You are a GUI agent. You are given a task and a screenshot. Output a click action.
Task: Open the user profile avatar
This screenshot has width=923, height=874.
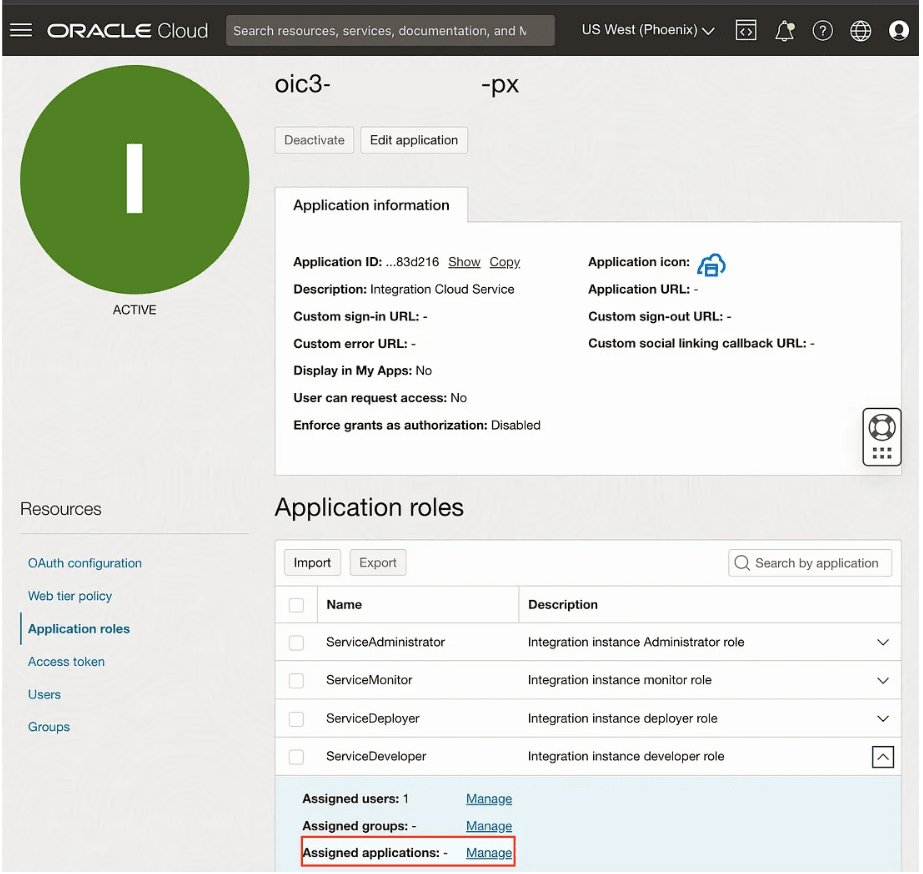(898, 30)
